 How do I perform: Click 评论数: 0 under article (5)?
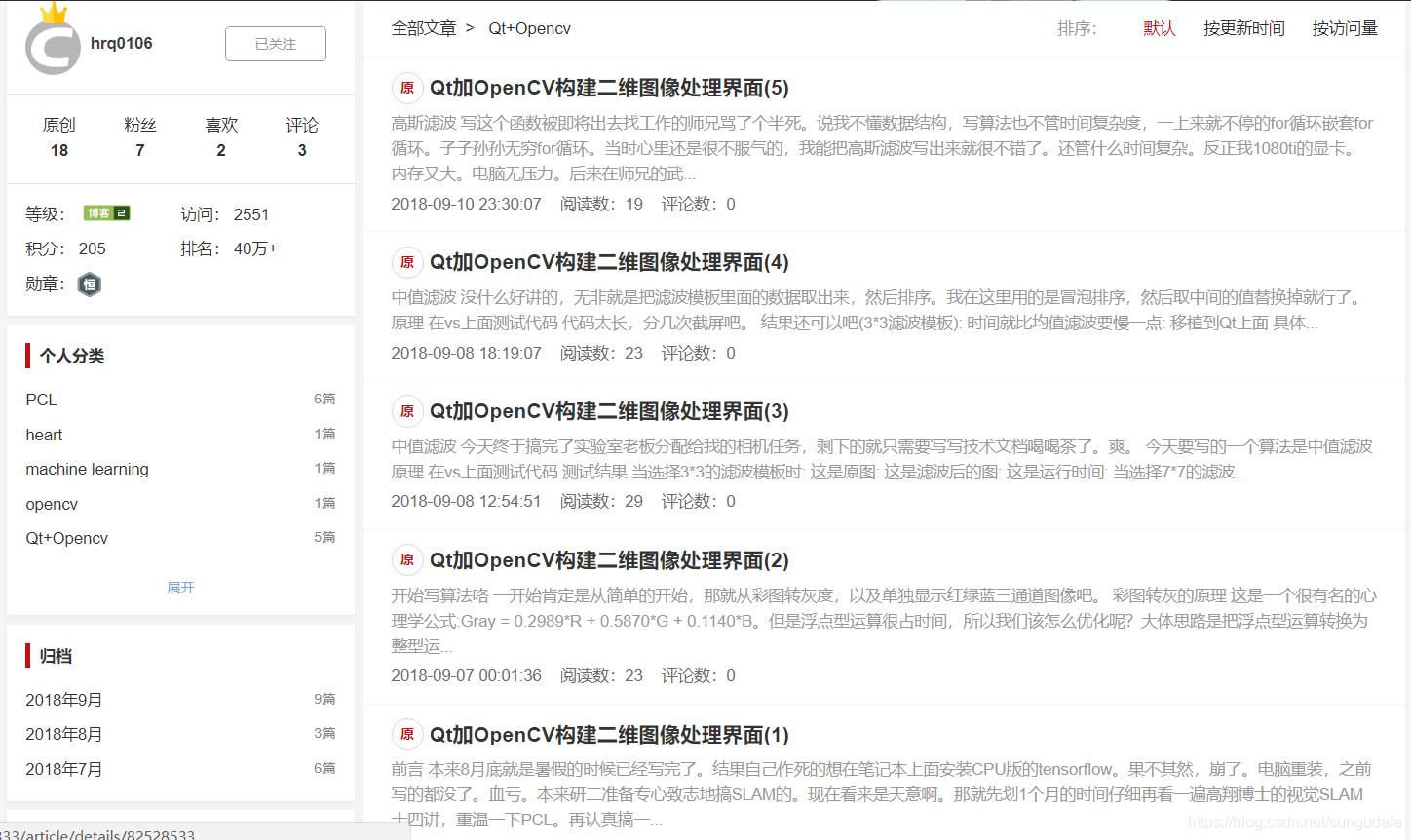pos(699,204)
